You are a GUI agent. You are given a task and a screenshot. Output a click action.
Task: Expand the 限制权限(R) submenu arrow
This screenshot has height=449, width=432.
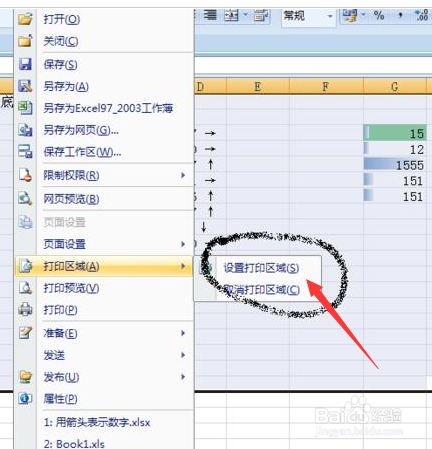pyautogui.click(x=183, y=175)
